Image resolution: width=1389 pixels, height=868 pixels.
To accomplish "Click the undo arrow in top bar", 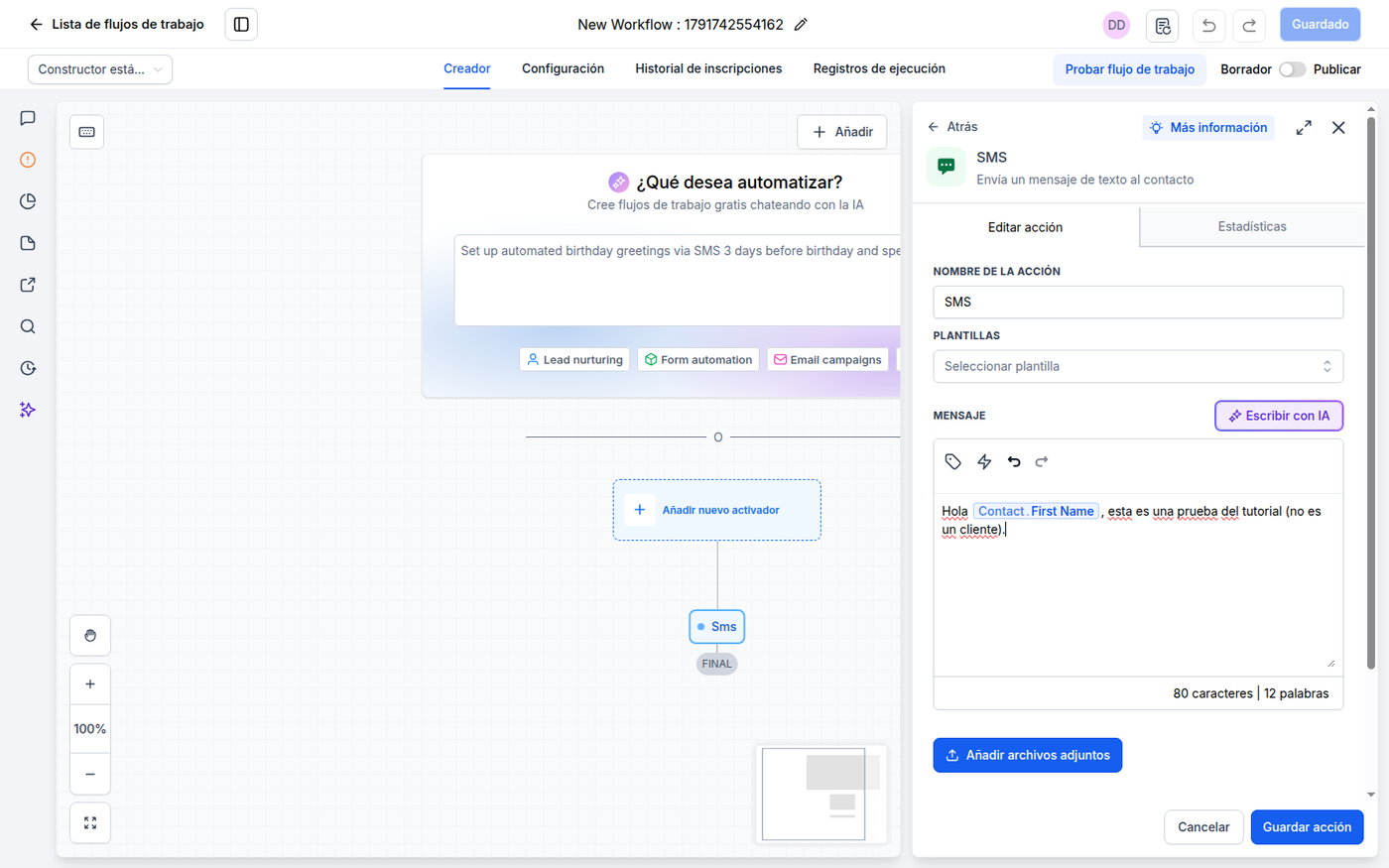I will click(1208, 26).
